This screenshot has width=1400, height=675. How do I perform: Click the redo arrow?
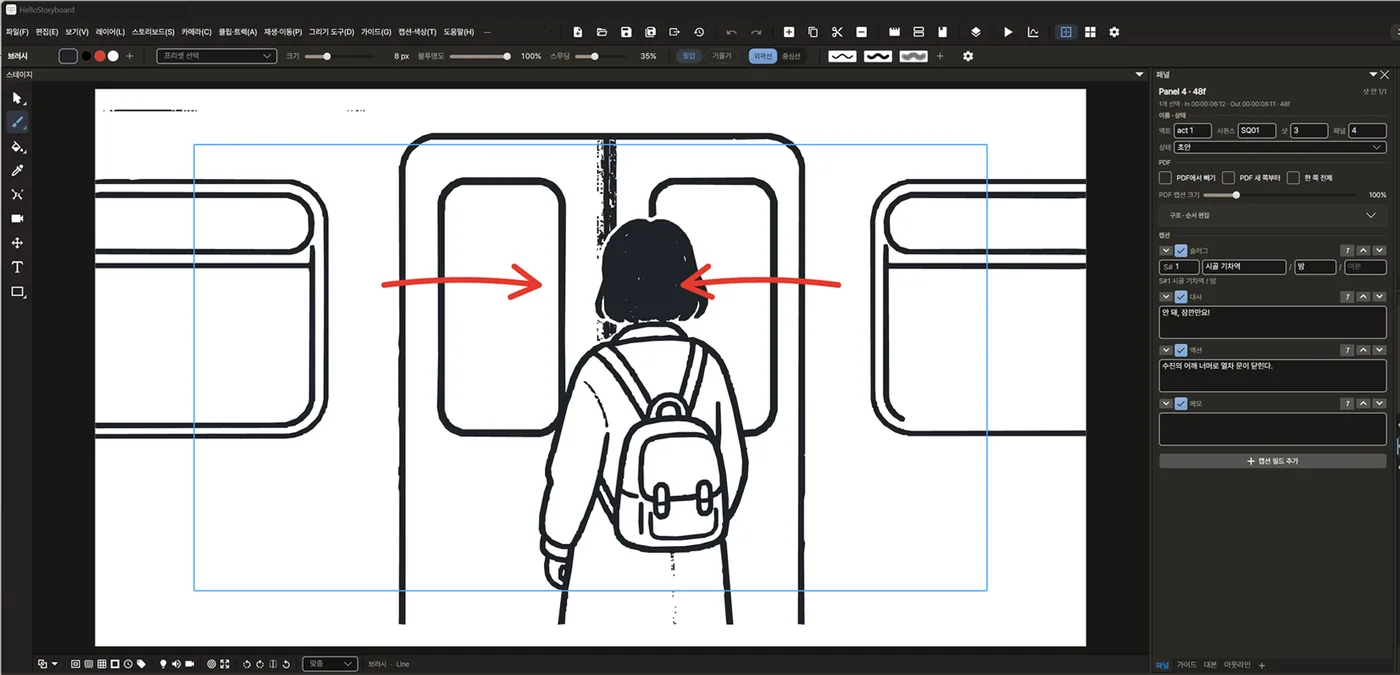point(756,32)
